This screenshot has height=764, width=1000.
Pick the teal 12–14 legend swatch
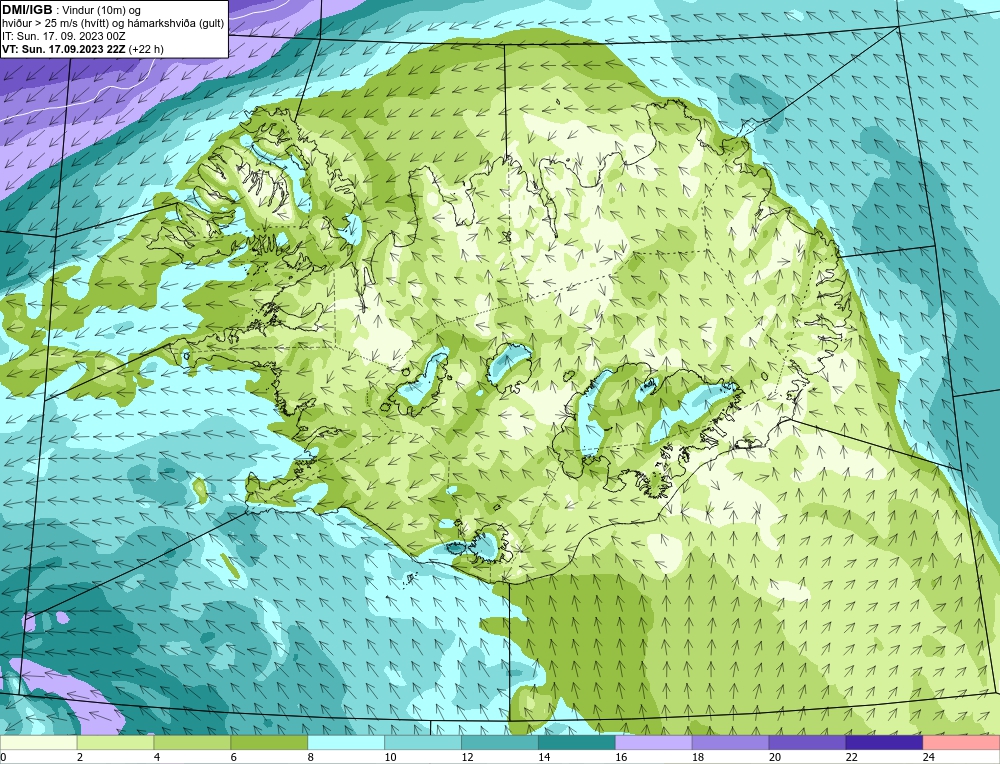[x=500, y=743]
